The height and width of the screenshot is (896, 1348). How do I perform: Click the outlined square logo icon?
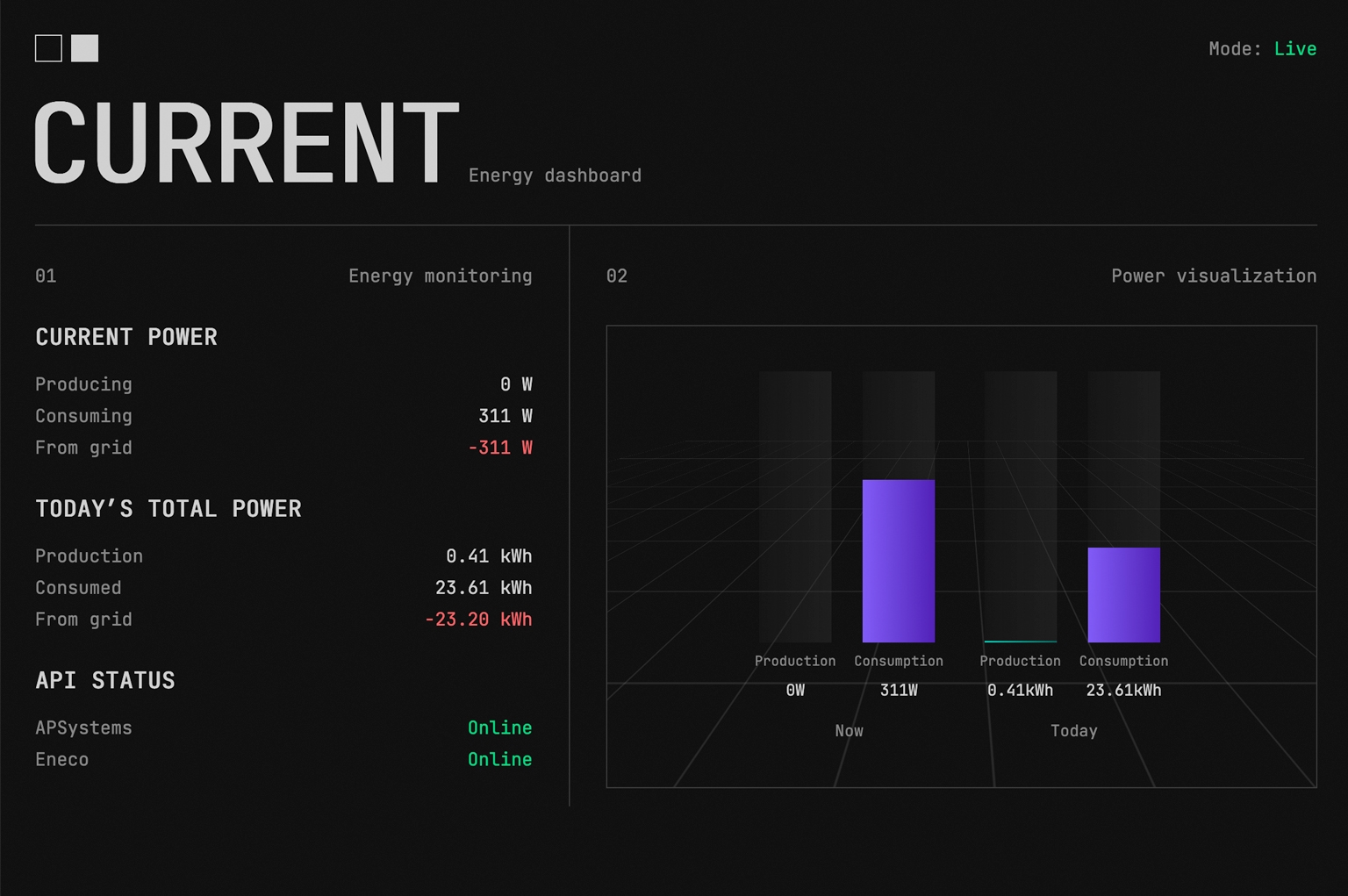click(x=48, y=48)
